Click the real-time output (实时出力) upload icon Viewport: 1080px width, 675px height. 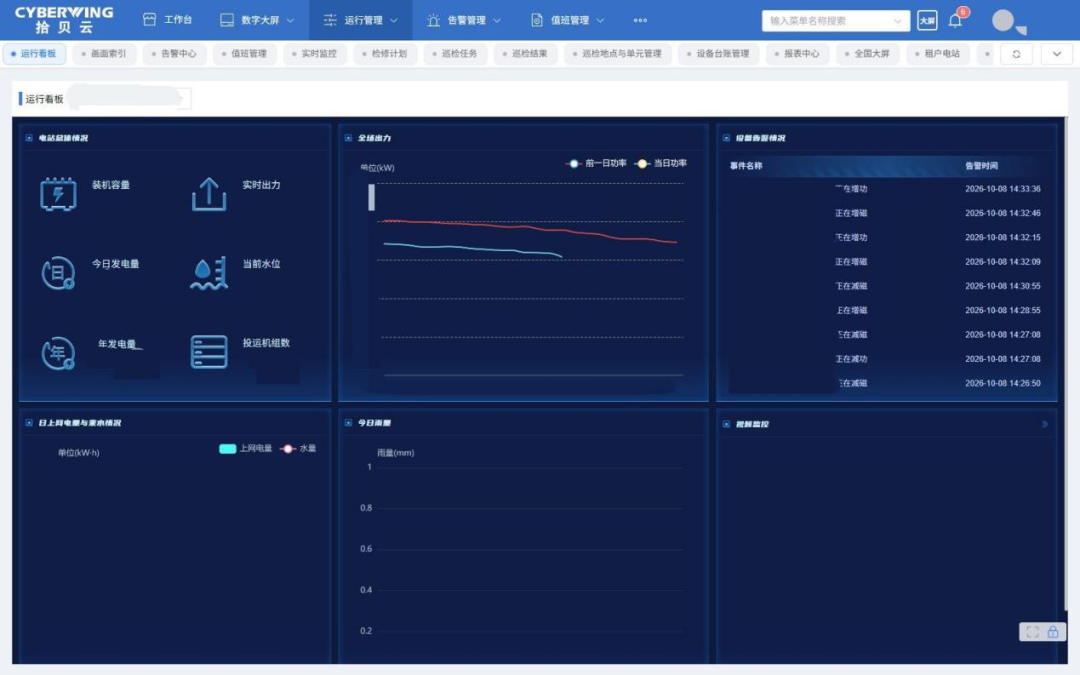[x=209, y=194]
